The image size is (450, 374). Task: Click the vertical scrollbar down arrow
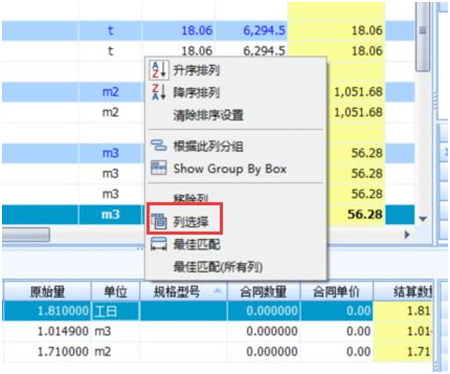click(x=423, y=219)
